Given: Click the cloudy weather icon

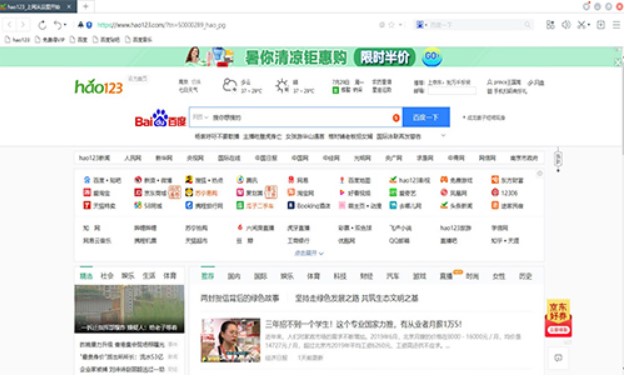Looking at the screenshot, I should (230, 86).
